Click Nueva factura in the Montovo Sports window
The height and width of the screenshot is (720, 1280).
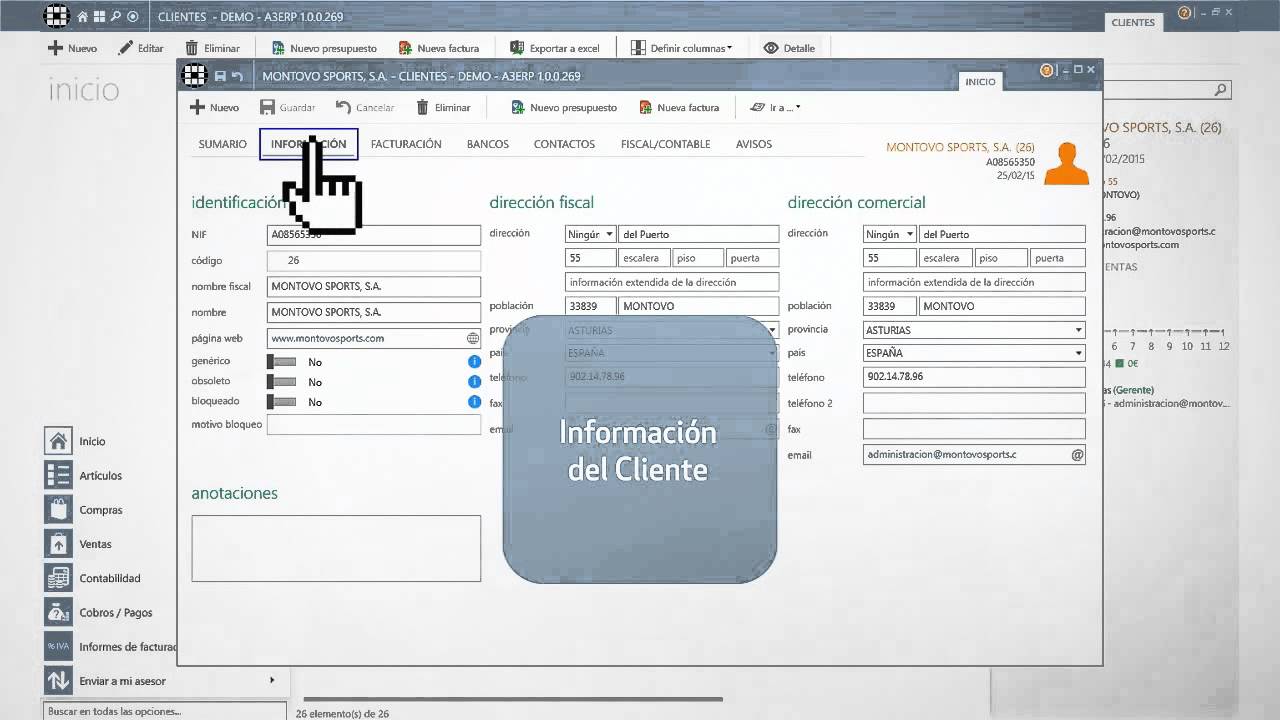[x=679, y=107]
